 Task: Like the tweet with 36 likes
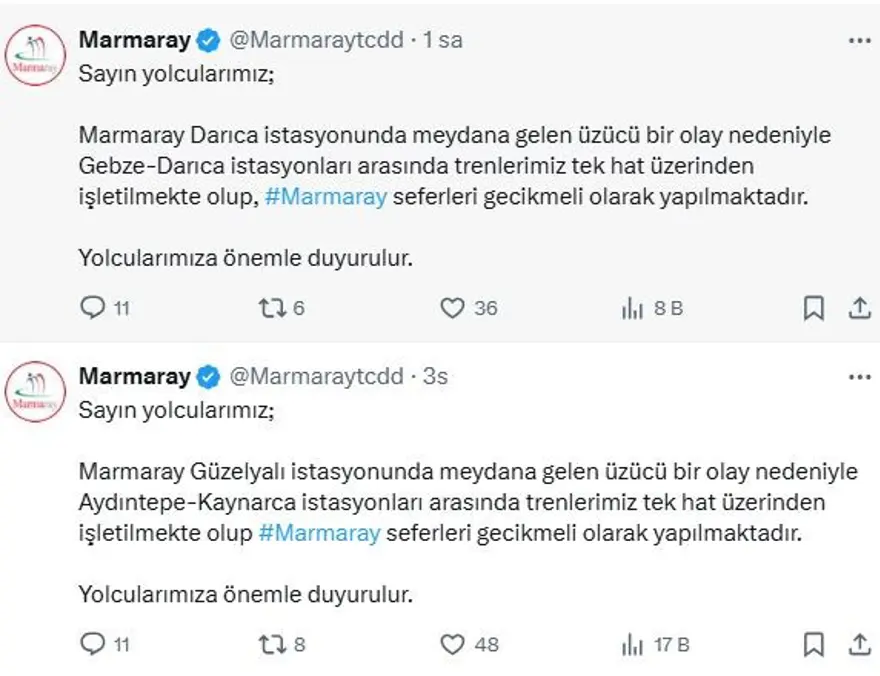click(x=453, y=309)
